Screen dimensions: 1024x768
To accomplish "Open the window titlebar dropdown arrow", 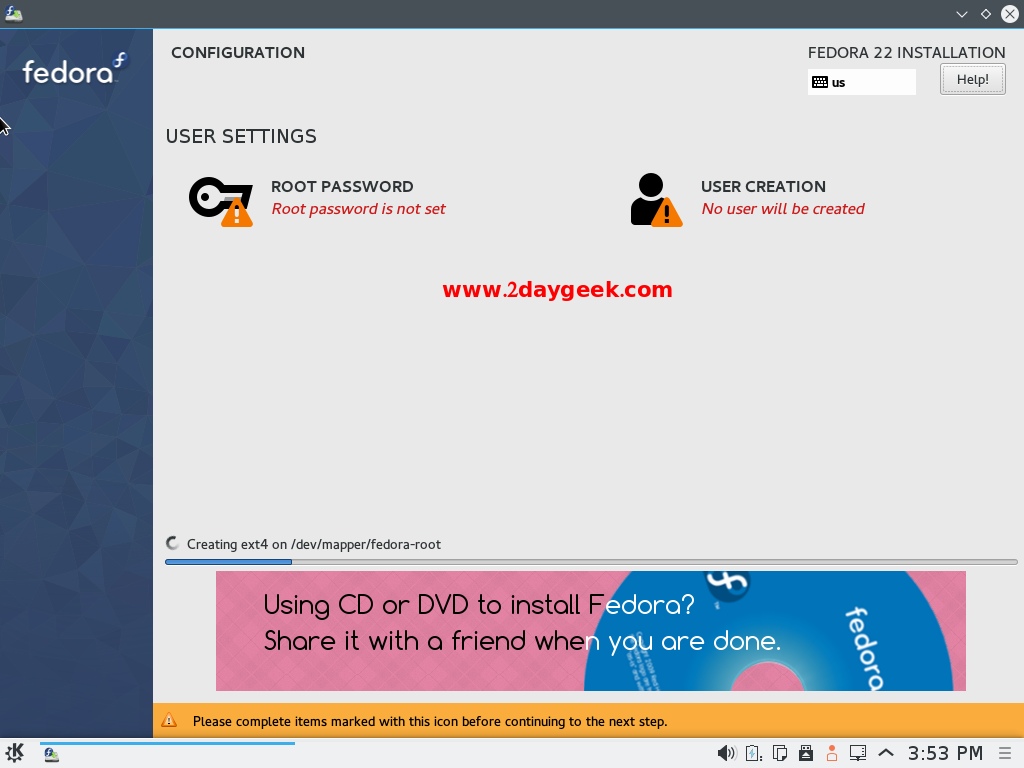I will coord(961,14).
